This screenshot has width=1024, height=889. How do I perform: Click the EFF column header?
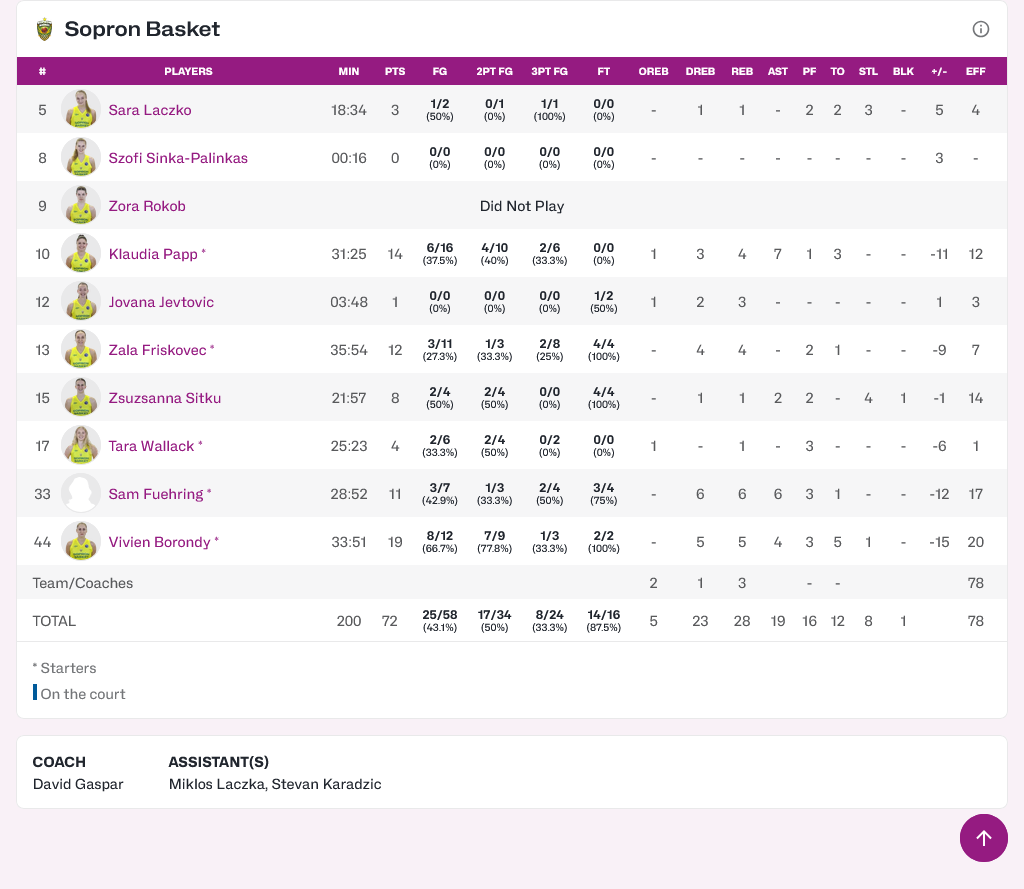click(975, 72)
